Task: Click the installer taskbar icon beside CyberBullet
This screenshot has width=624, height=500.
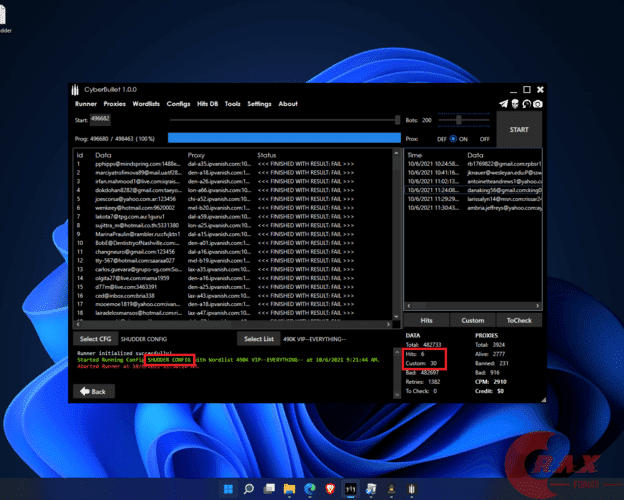Action: 371,489
